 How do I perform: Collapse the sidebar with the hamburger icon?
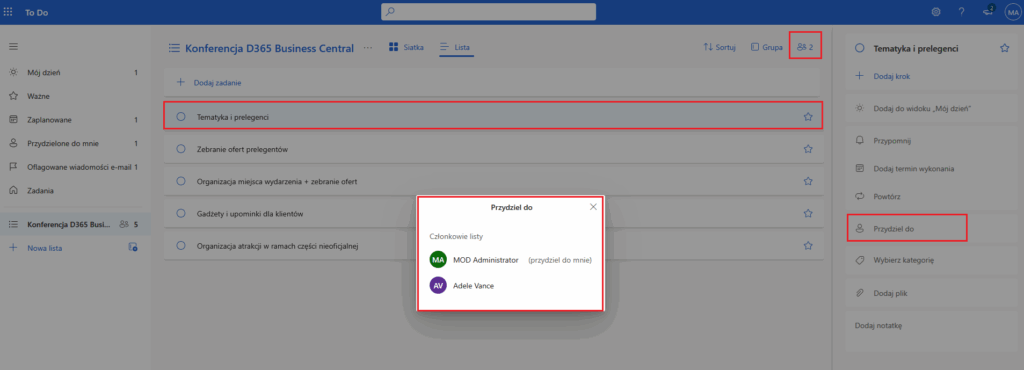[13, 47]
